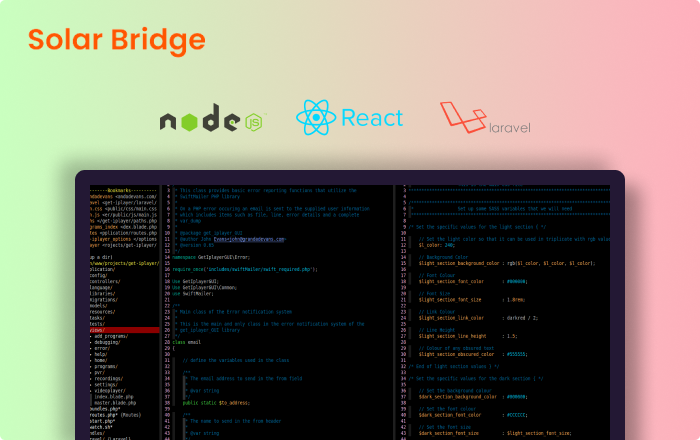This screenshot has height=440, width=700.
Task: Select the highlighted views/ folder row
Action: point(125,330)
